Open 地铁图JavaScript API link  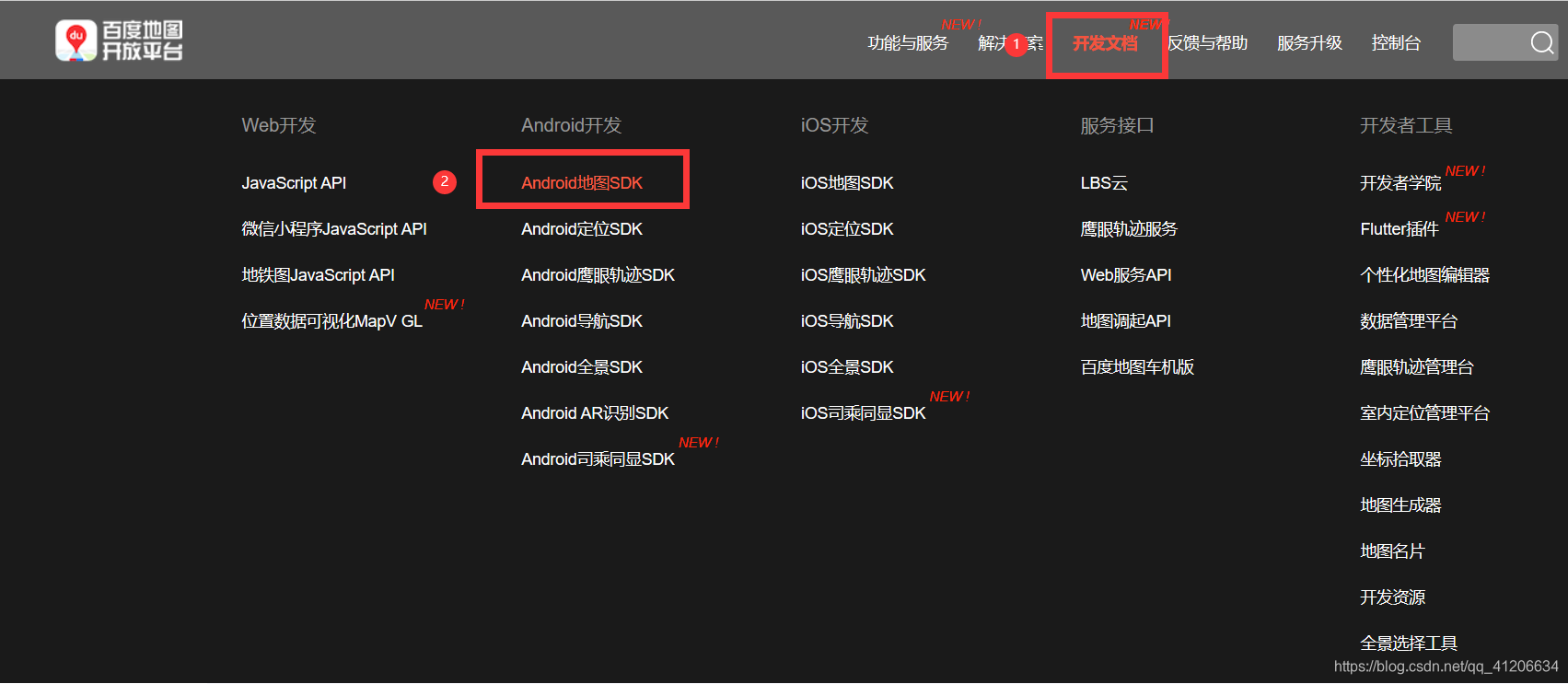pos(318,275)
